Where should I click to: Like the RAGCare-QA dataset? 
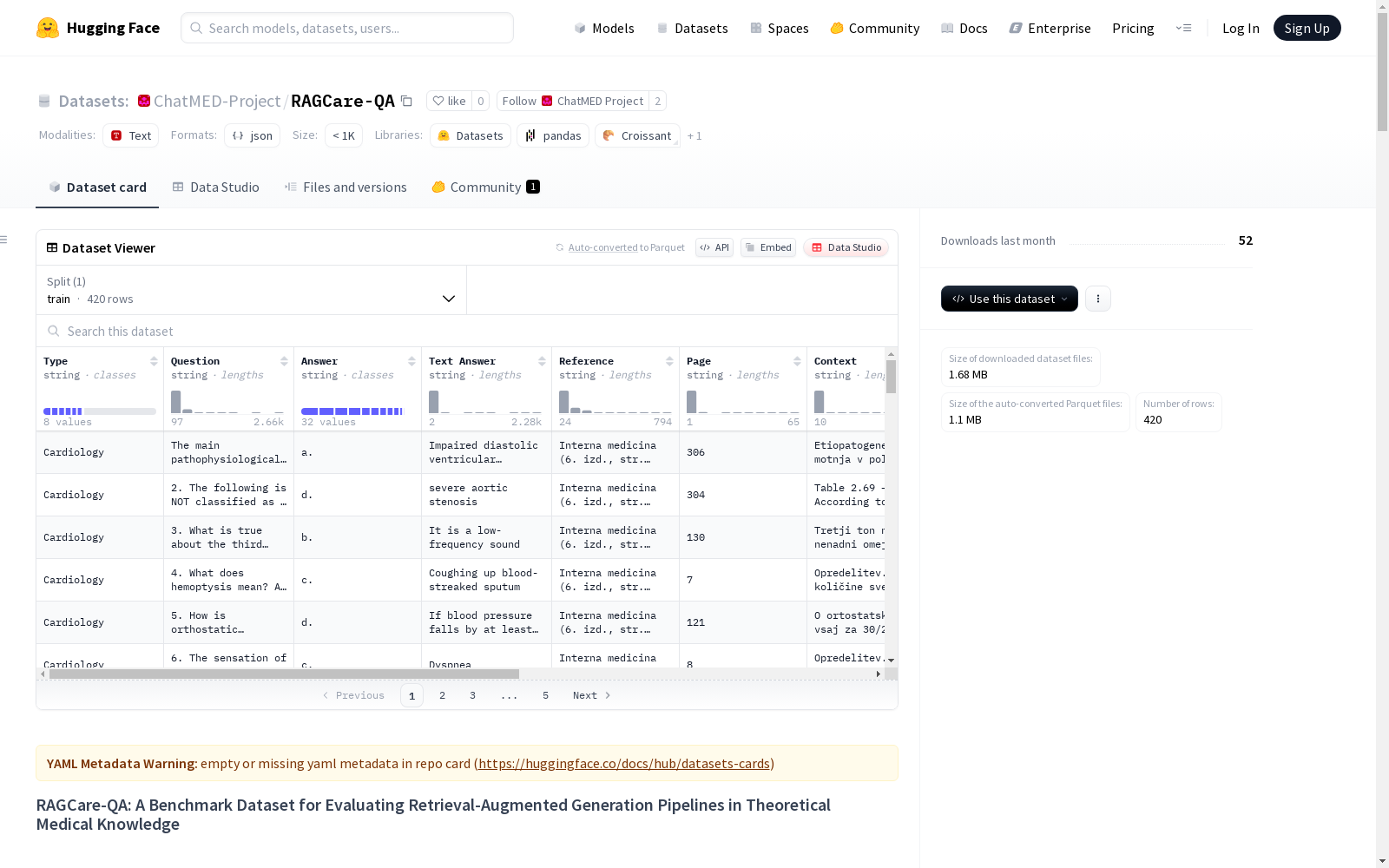pyautogui.click(x=450, y=101)
